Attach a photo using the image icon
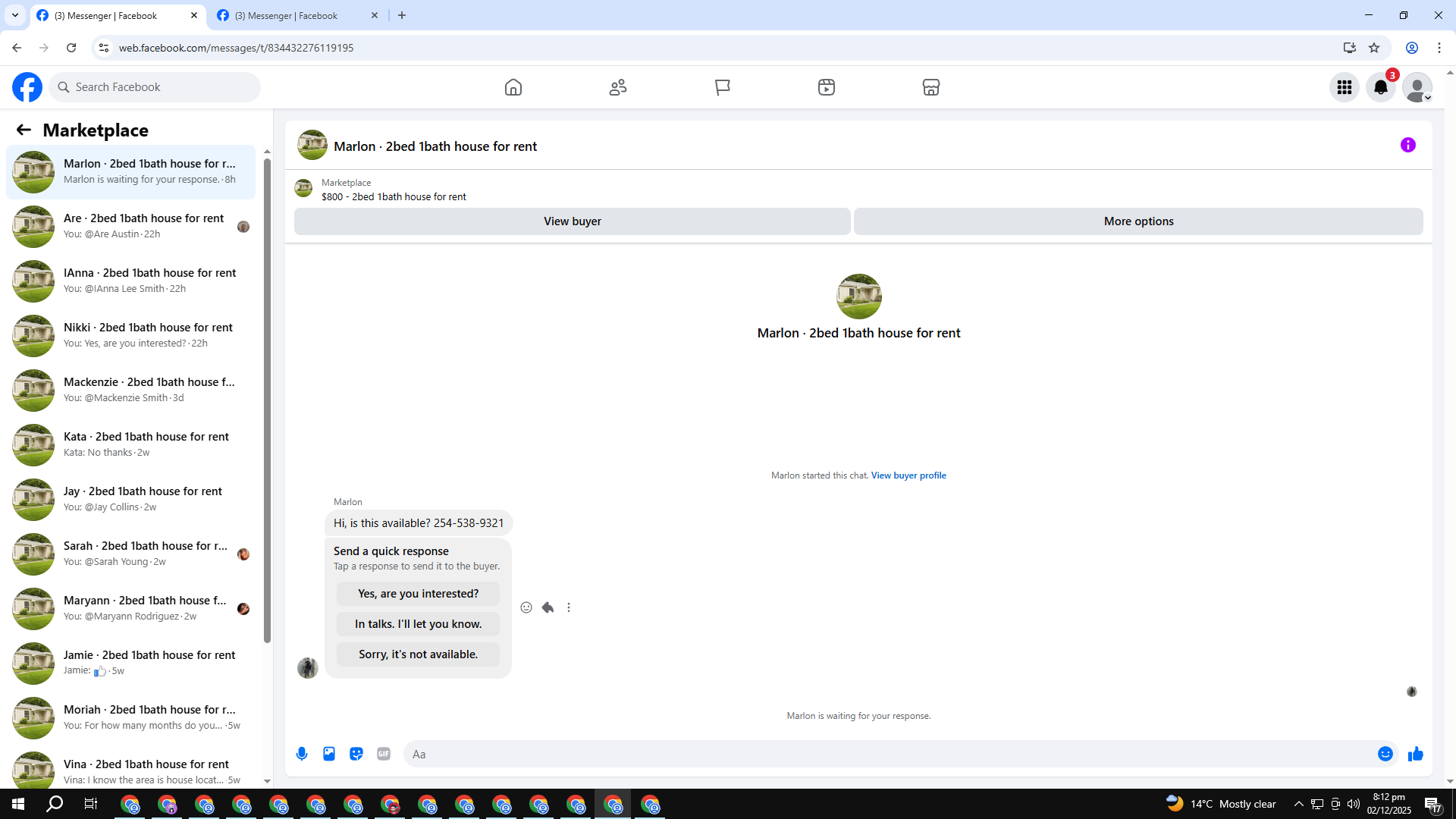Image resolution: width=1456 pixels, height=819 pixels. (x=329, y=754)
